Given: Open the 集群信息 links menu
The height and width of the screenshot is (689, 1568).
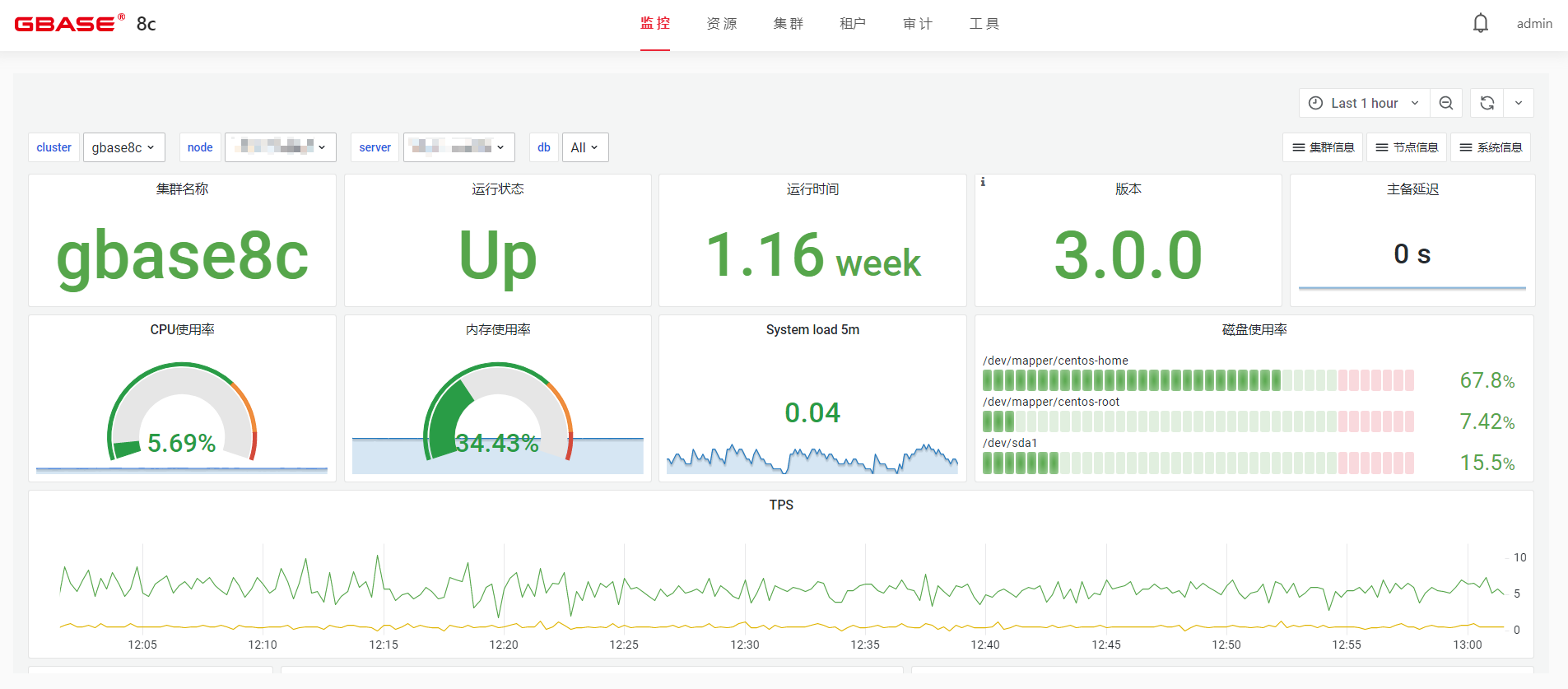Looking at the screenshot, I should coord(1323,147).
